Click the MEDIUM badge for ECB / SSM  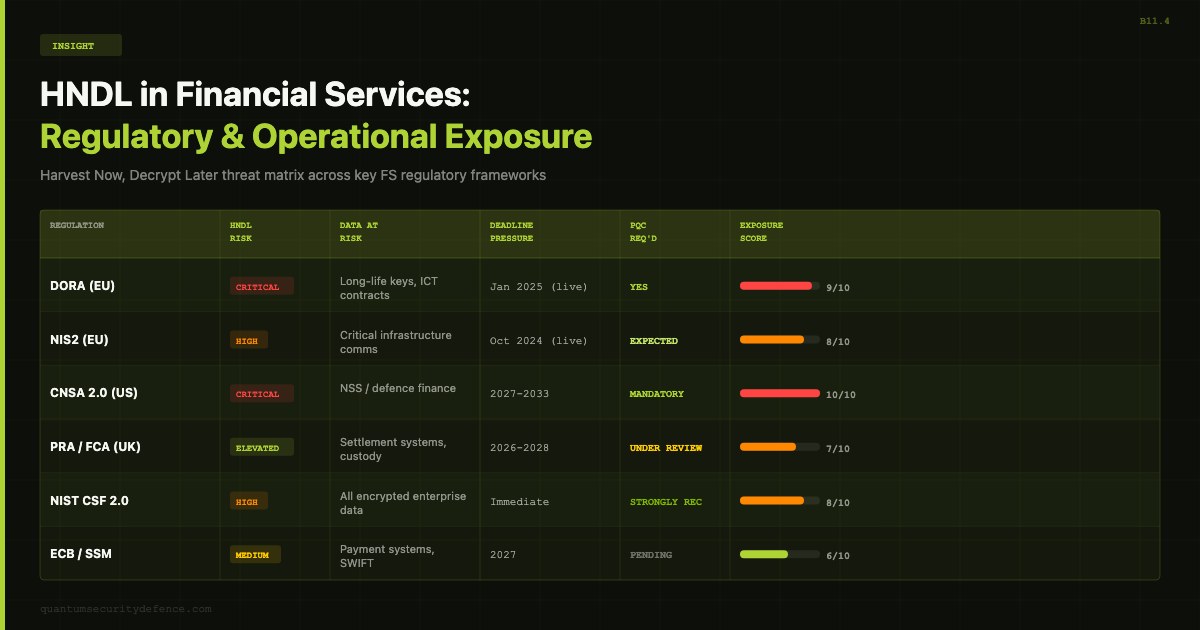[x=255, y=554]
